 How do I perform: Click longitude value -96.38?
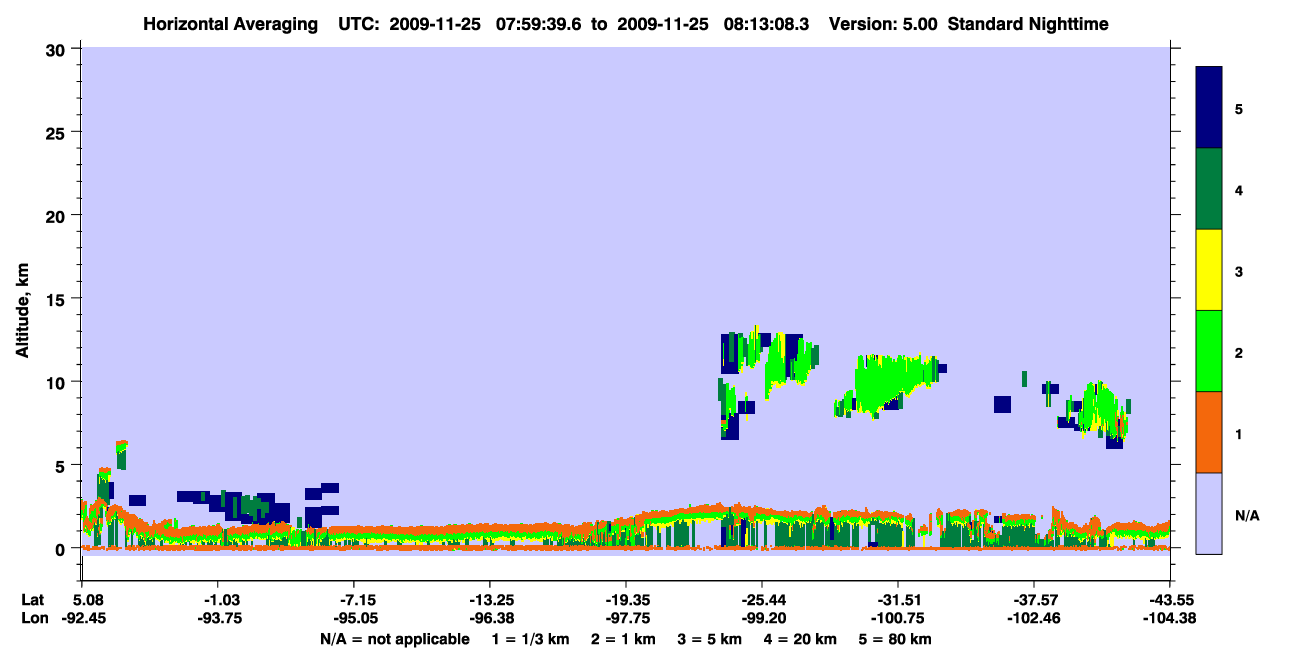489,618
